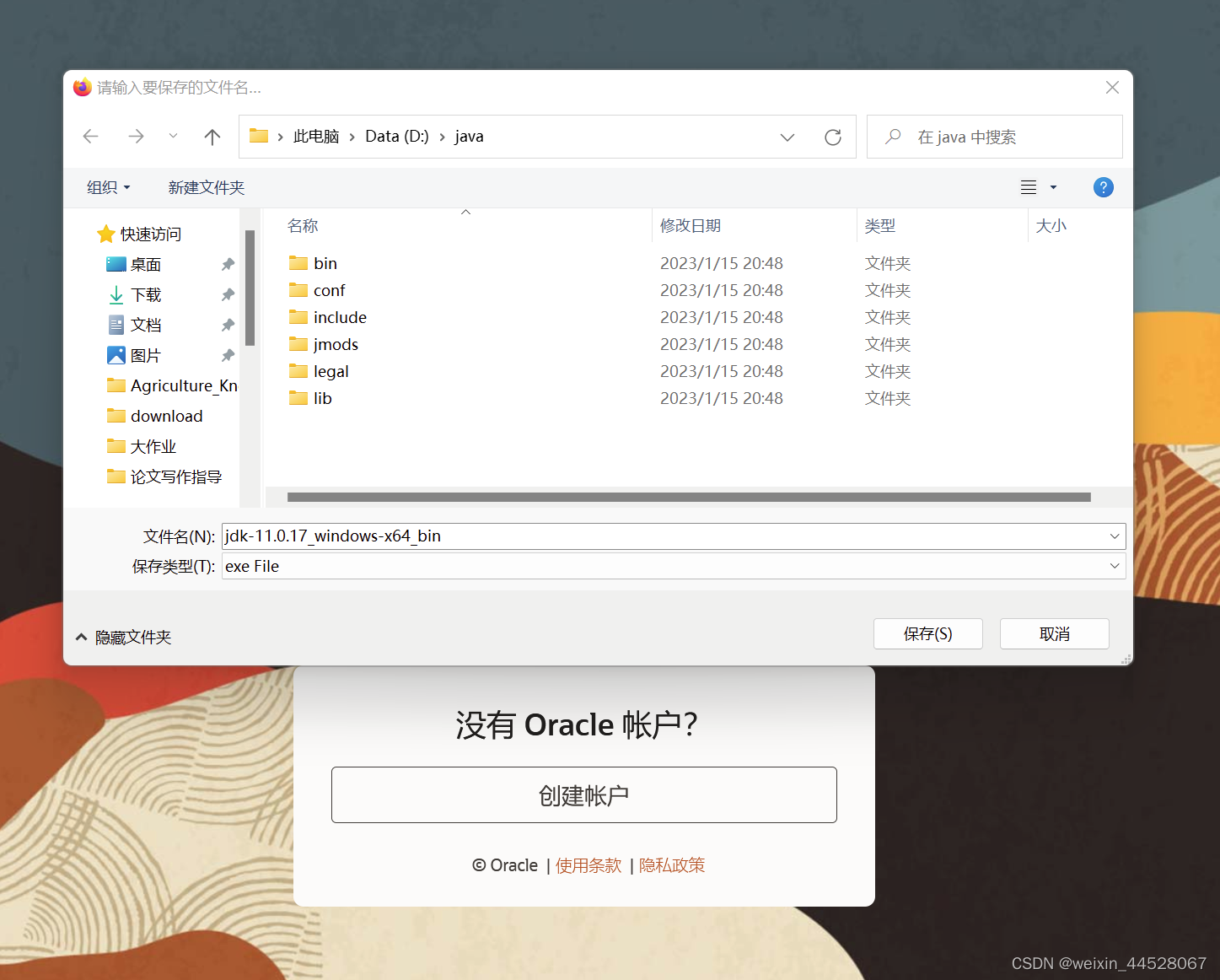Screen dimensions: 1220x980
Task: Select the lib folder
Action: 322,398
